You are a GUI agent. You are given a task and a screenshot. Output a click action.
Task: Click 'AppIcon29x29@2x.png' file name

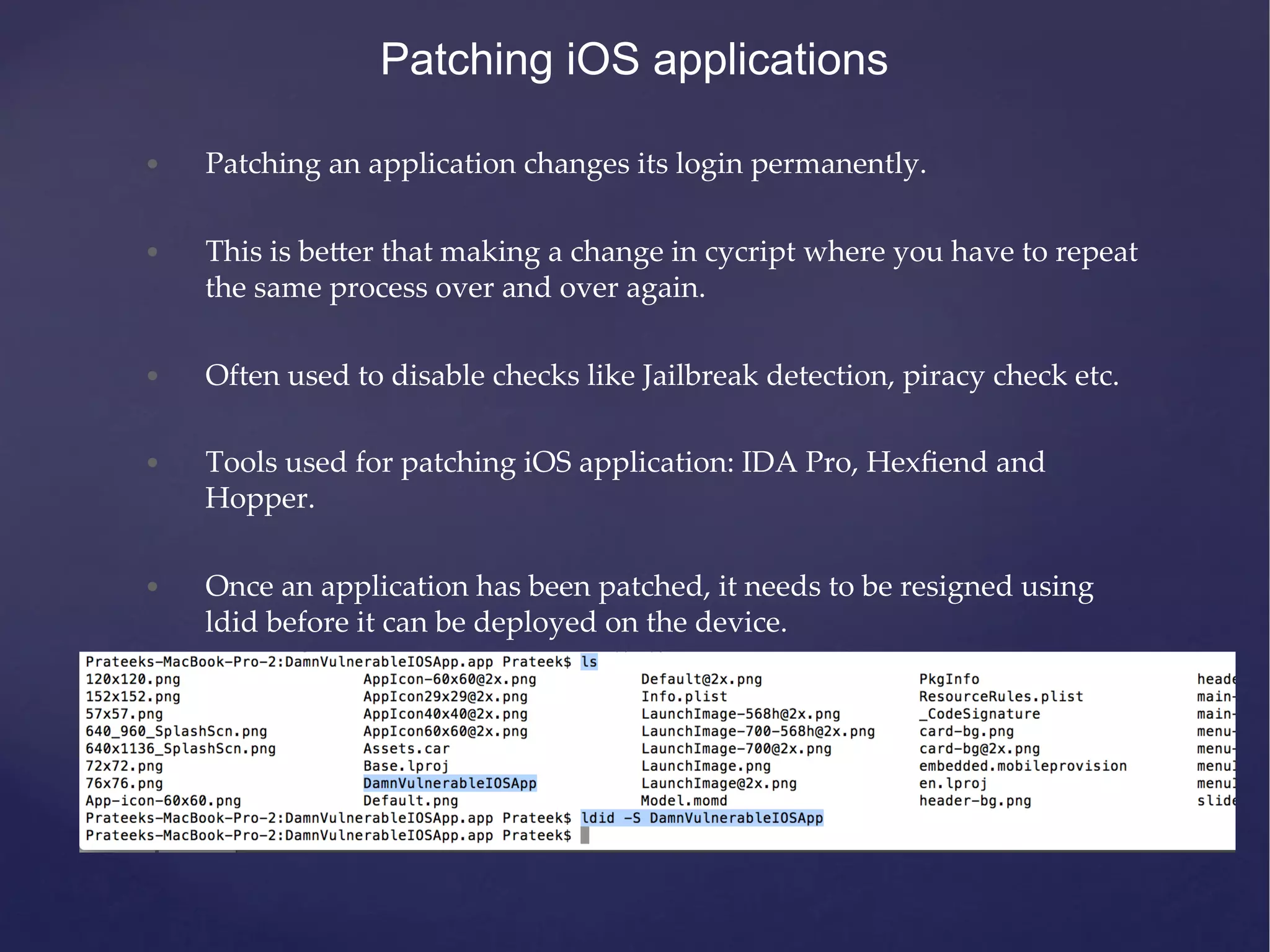(445, 697)
